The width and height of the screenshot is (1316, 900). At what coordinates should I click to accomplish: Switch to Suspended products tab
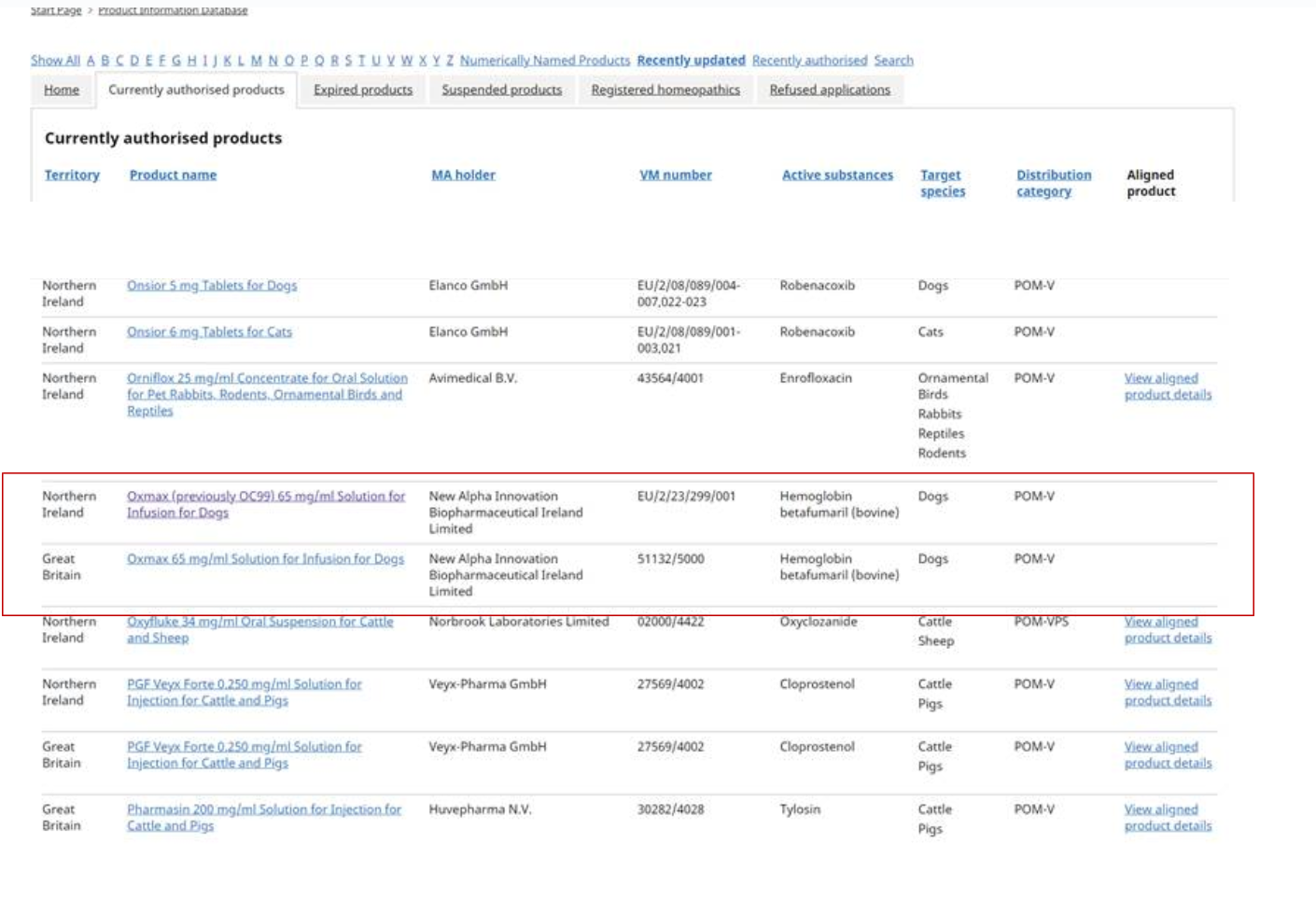[501, 90]
